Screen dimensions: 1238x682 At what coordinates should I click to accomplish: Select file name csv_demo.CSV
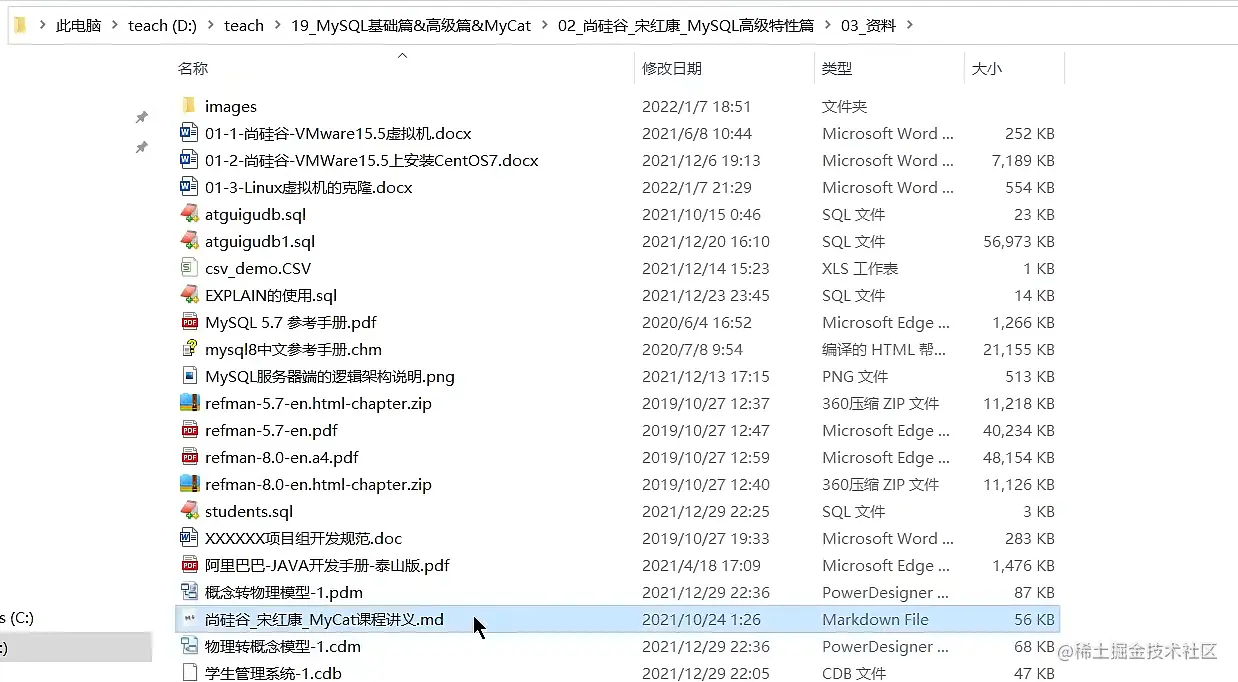tap(258, 268)
